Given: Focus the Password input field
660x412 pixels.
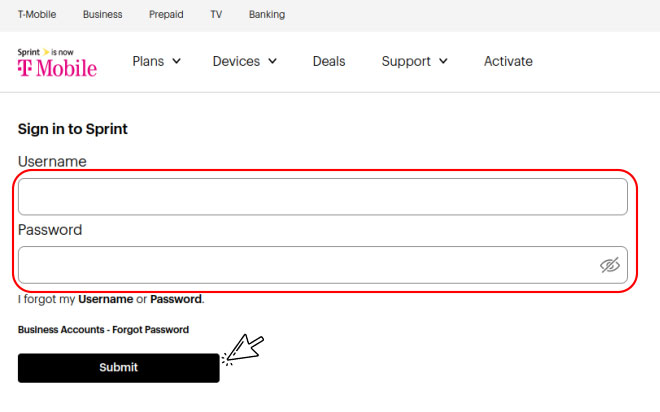Looking at the screenshot, I should point(323,265).
